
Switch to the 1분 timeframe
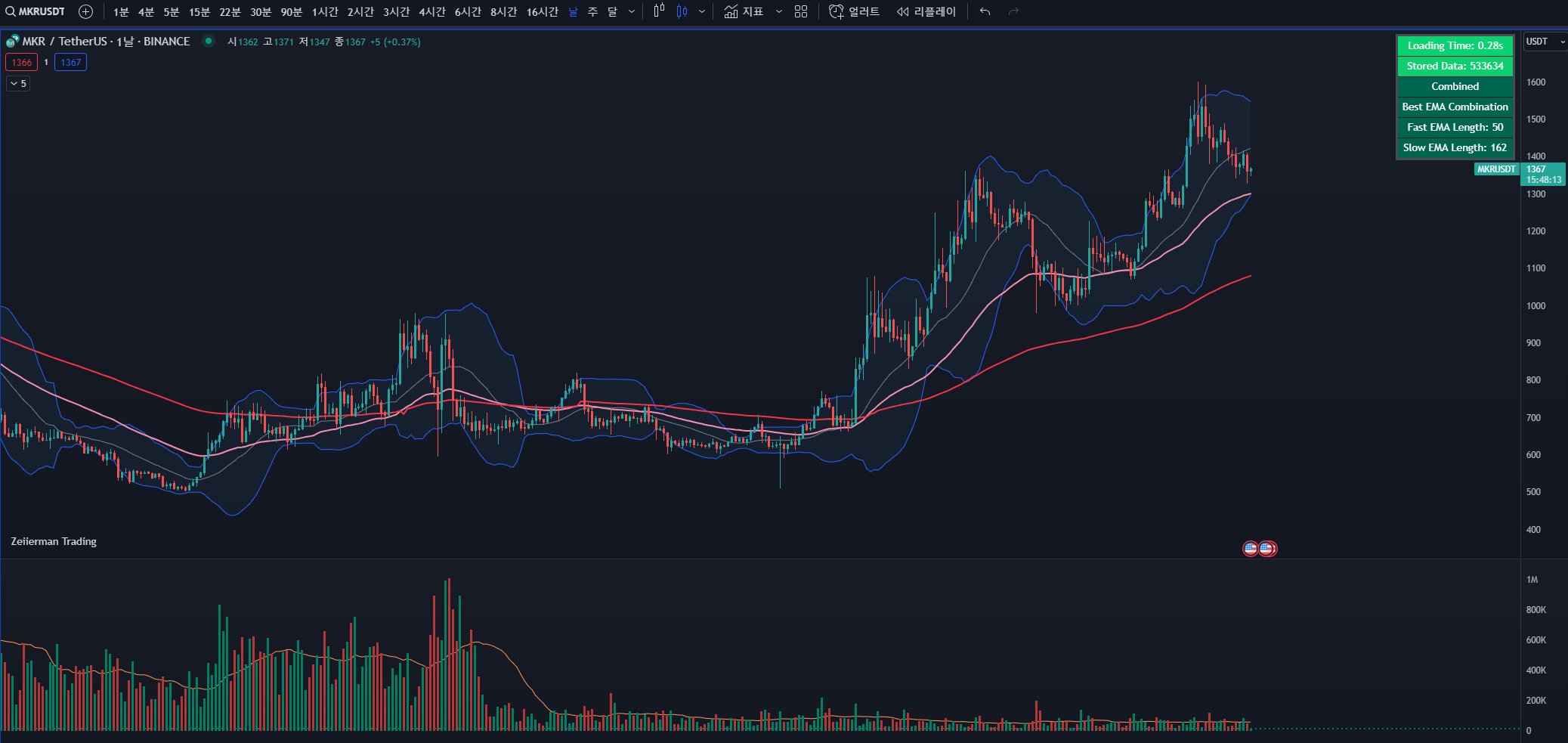click(x=121, y=11)
